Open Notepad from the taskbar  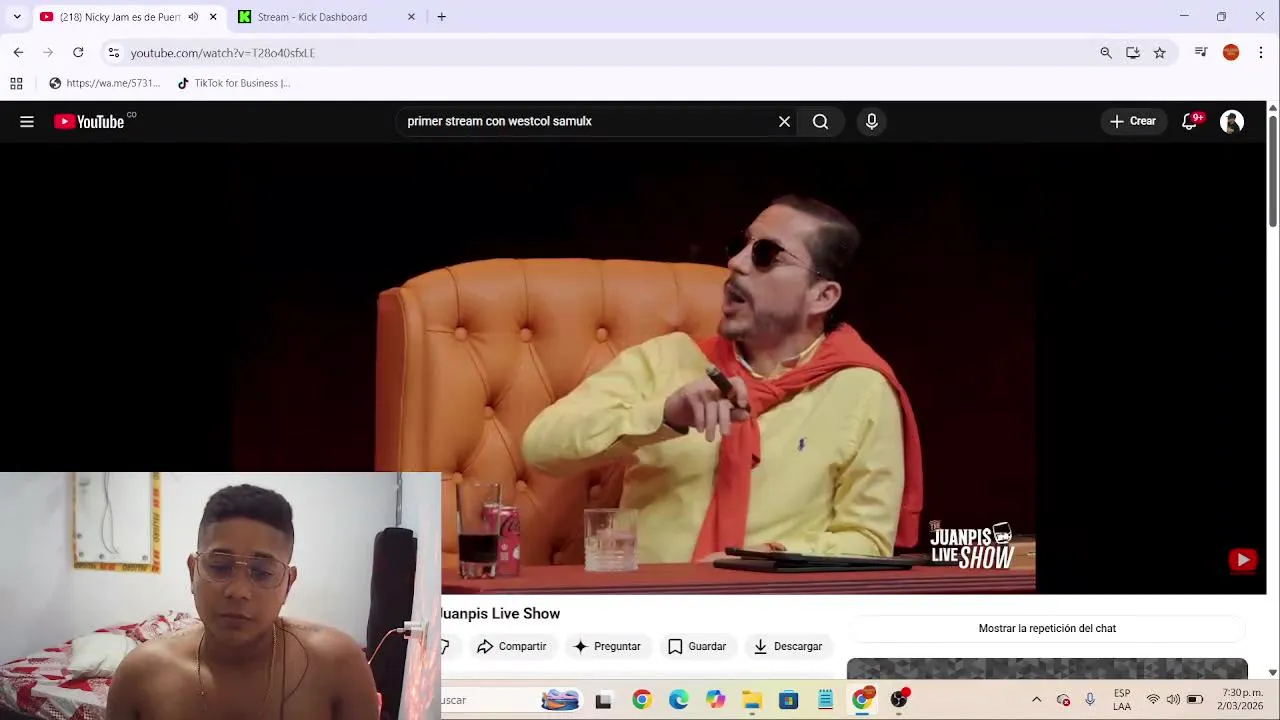pyautogui.click(x=825, y=700)
